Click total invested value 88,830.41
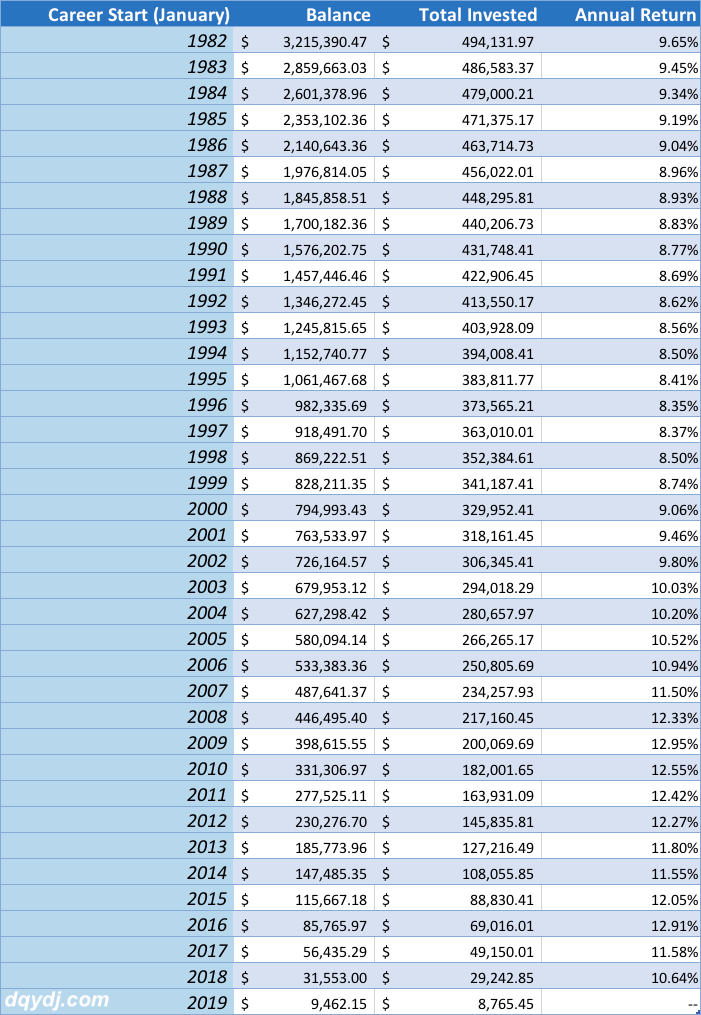Image resolution: width=701 pixels, height=1015 pixels. [x=458, y=898]
